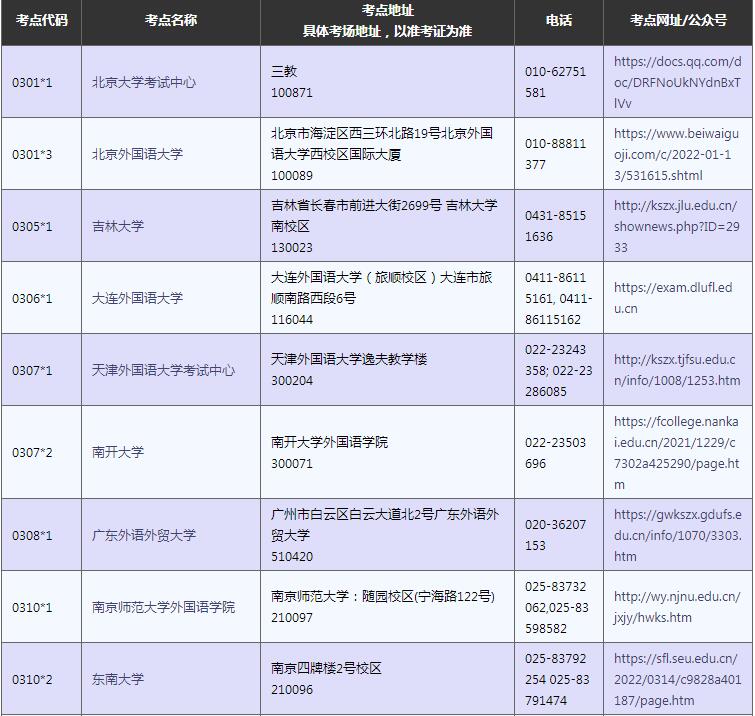Click phone number 022-23503696

(556, 453)
